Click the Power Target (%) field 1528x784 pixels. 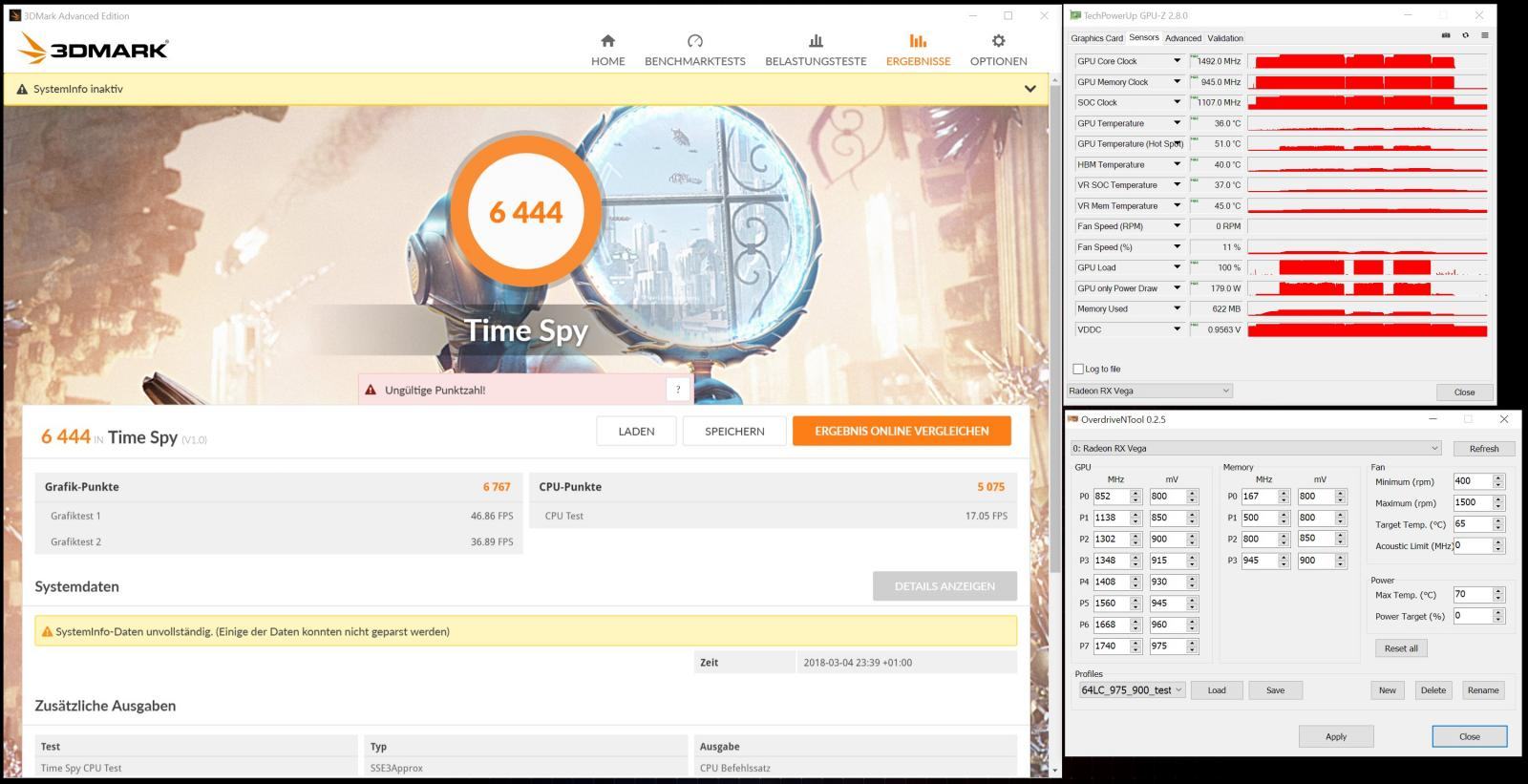click(x=1472, y=616)
